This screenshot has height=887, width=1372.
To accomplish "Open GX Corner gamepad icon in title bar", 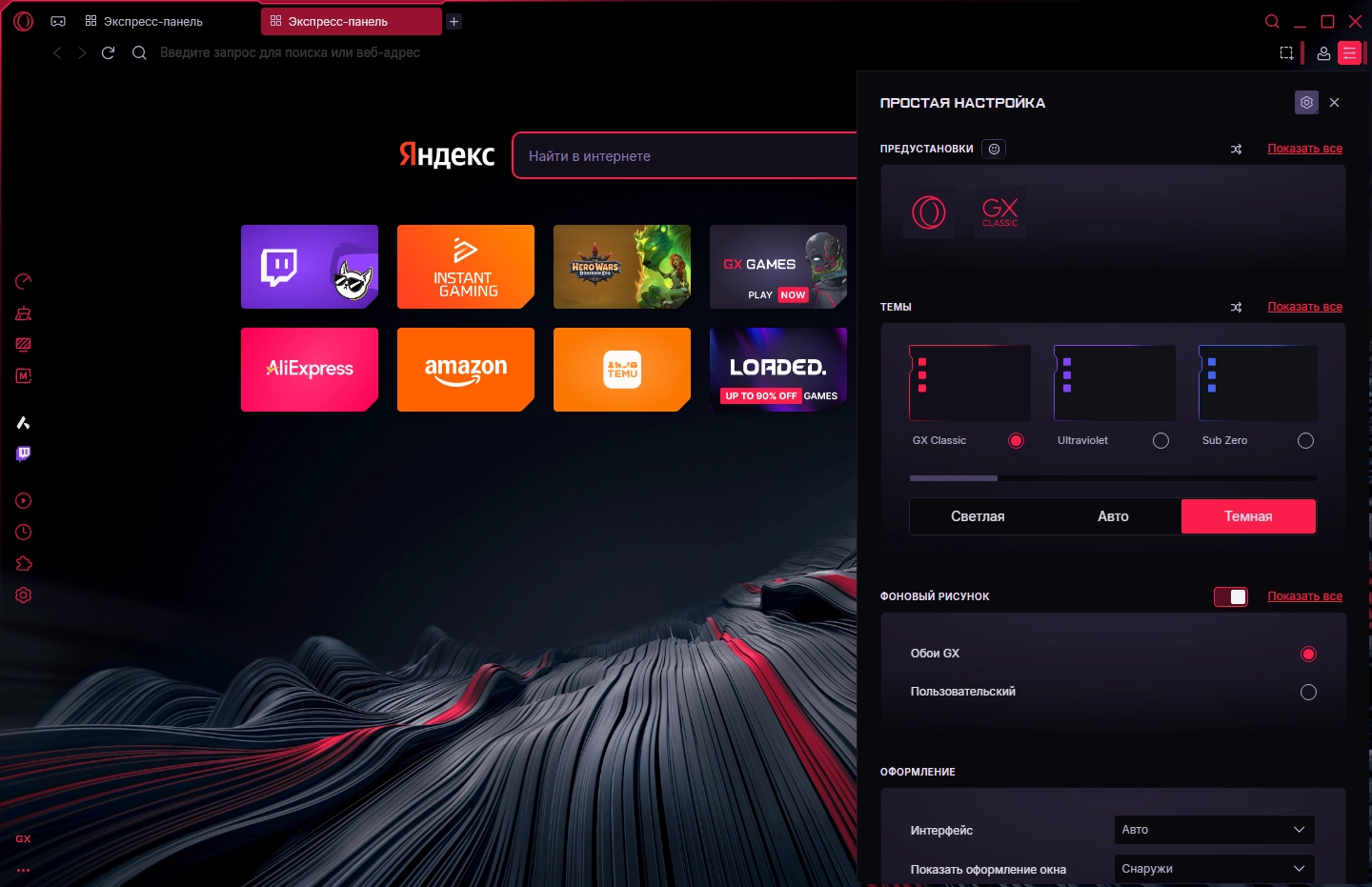I will 58,21.
